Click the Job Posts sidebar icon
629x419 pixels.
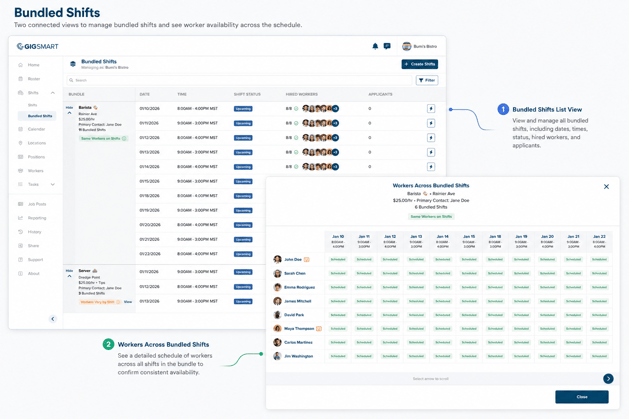pyautogui.click(x=20, y=204)
